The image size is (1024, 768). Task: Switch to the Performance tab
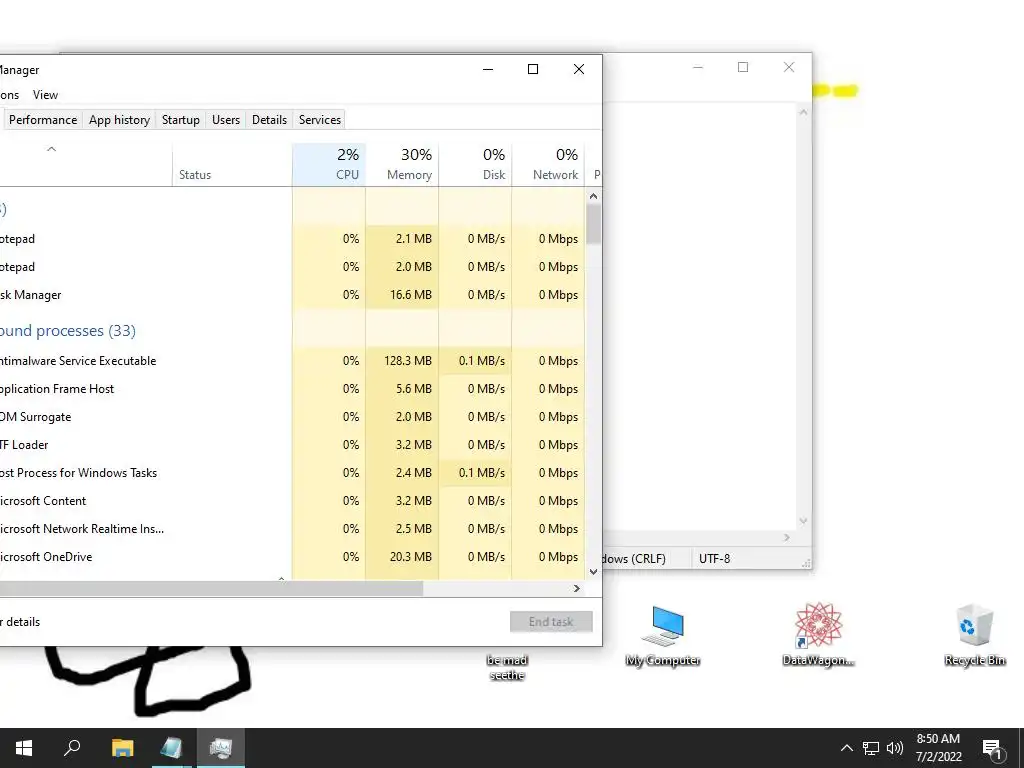(43, 120)
